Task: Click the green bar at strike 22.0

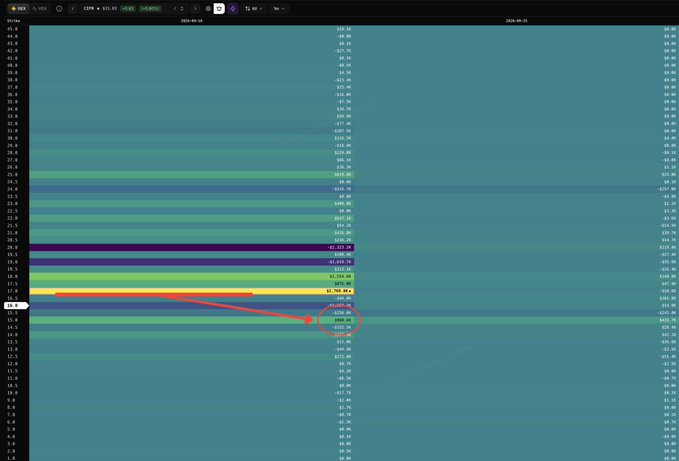Action: pos(191,218)
